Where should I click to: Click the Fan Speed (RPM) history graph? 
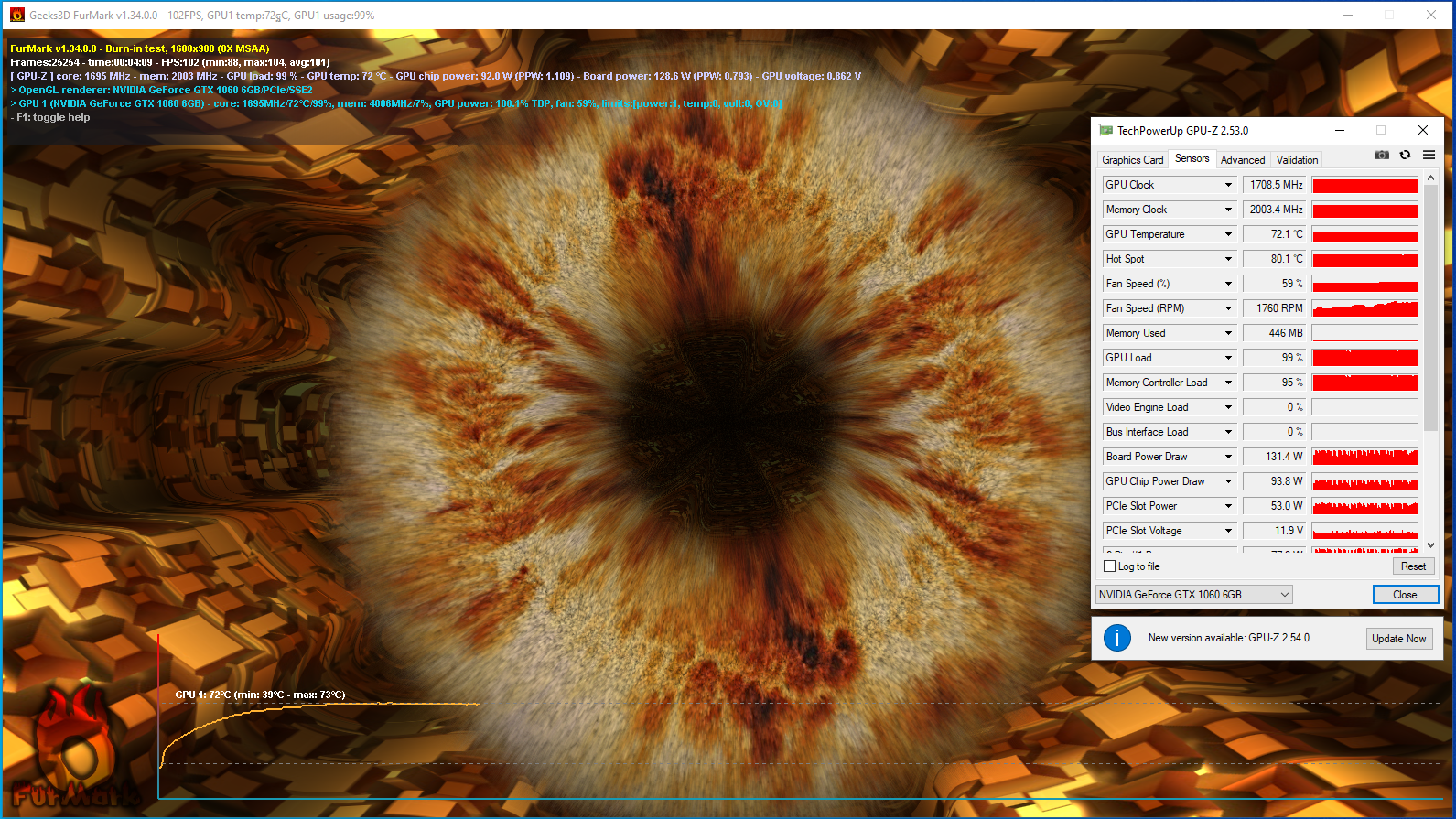[1364, 308]
